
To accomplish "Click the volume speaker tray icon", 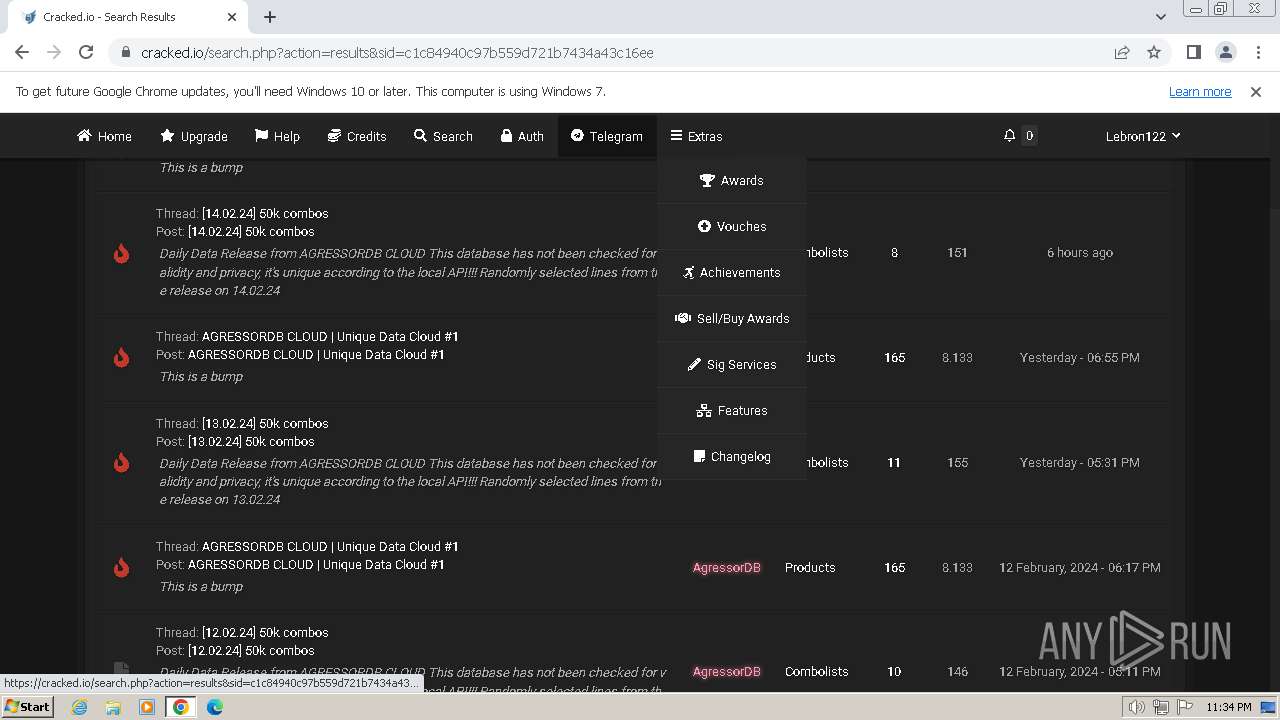I will tap(1137, 707).
